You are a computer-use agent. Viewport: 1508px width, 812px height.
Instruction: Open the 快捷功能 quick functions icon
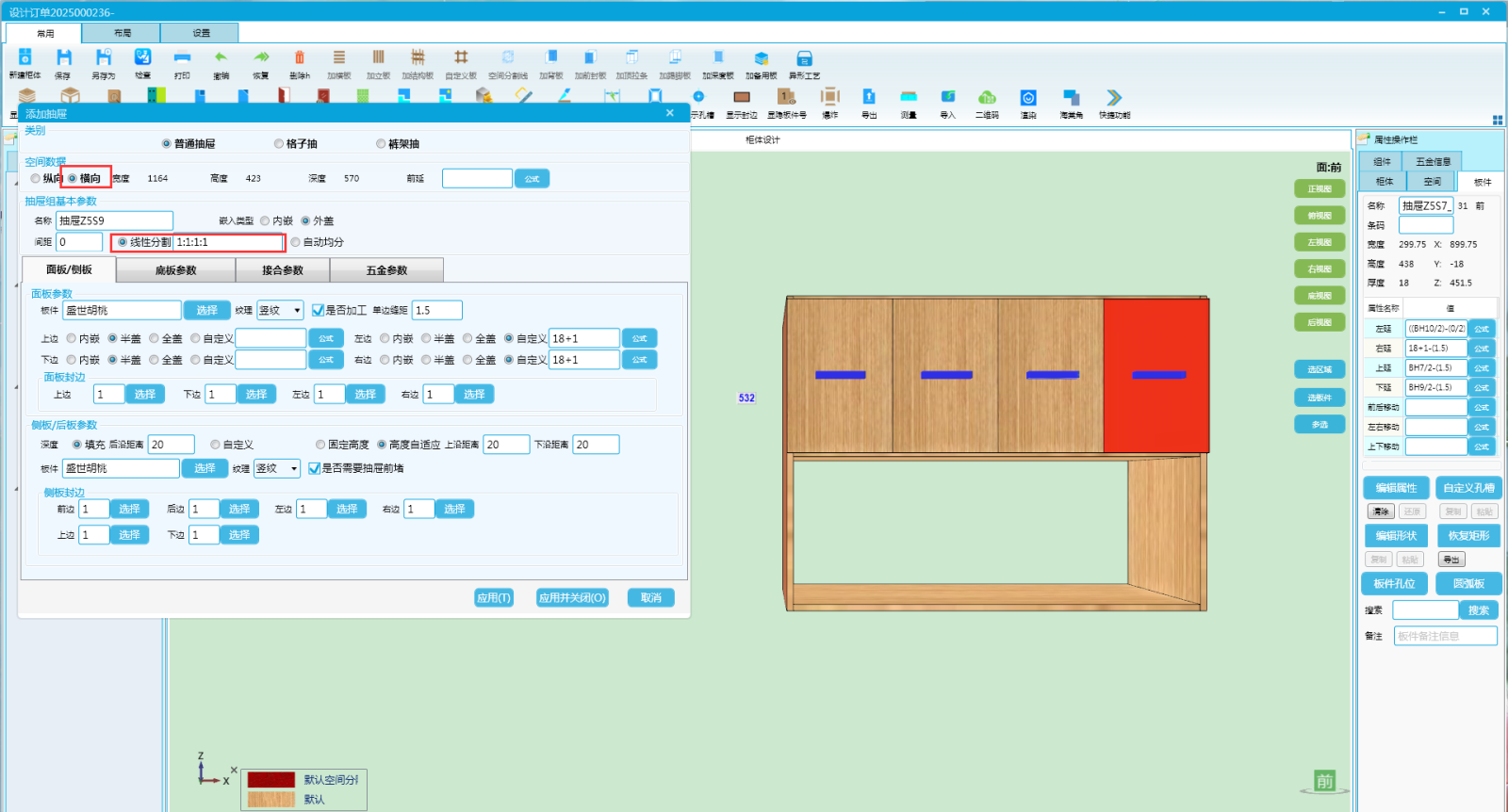[1113, 98]
